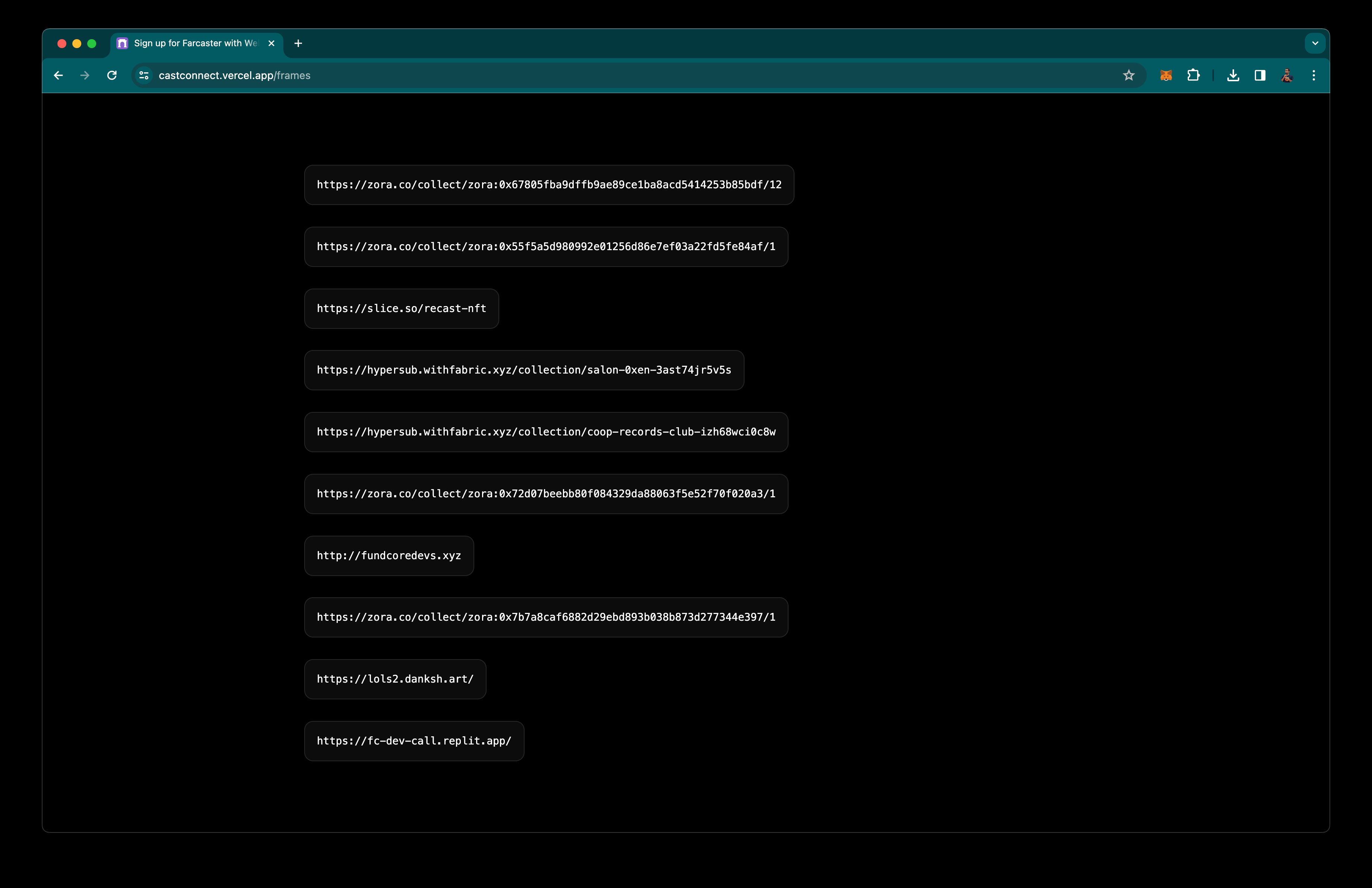
Task: Expand the tab search dropdown
Action: click(1315, 43)
